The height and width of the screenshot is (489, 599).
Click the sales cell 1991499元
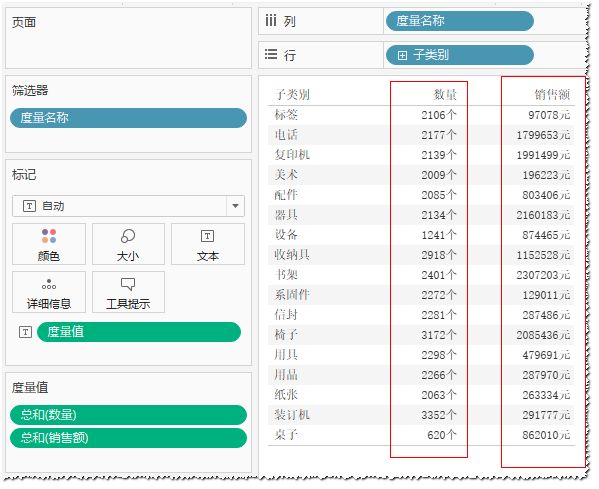(x=543, y=155)
